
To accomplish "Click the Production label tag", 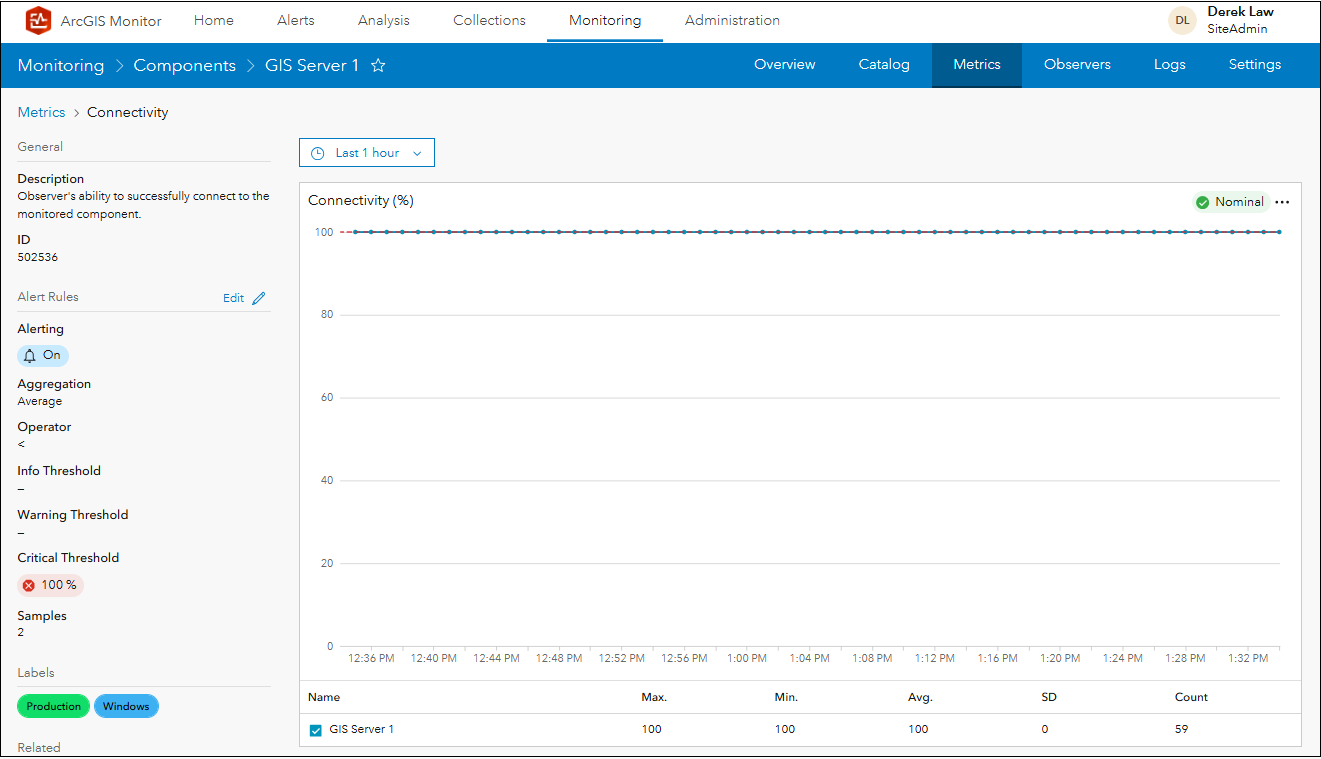I will (x=54, y=707).
